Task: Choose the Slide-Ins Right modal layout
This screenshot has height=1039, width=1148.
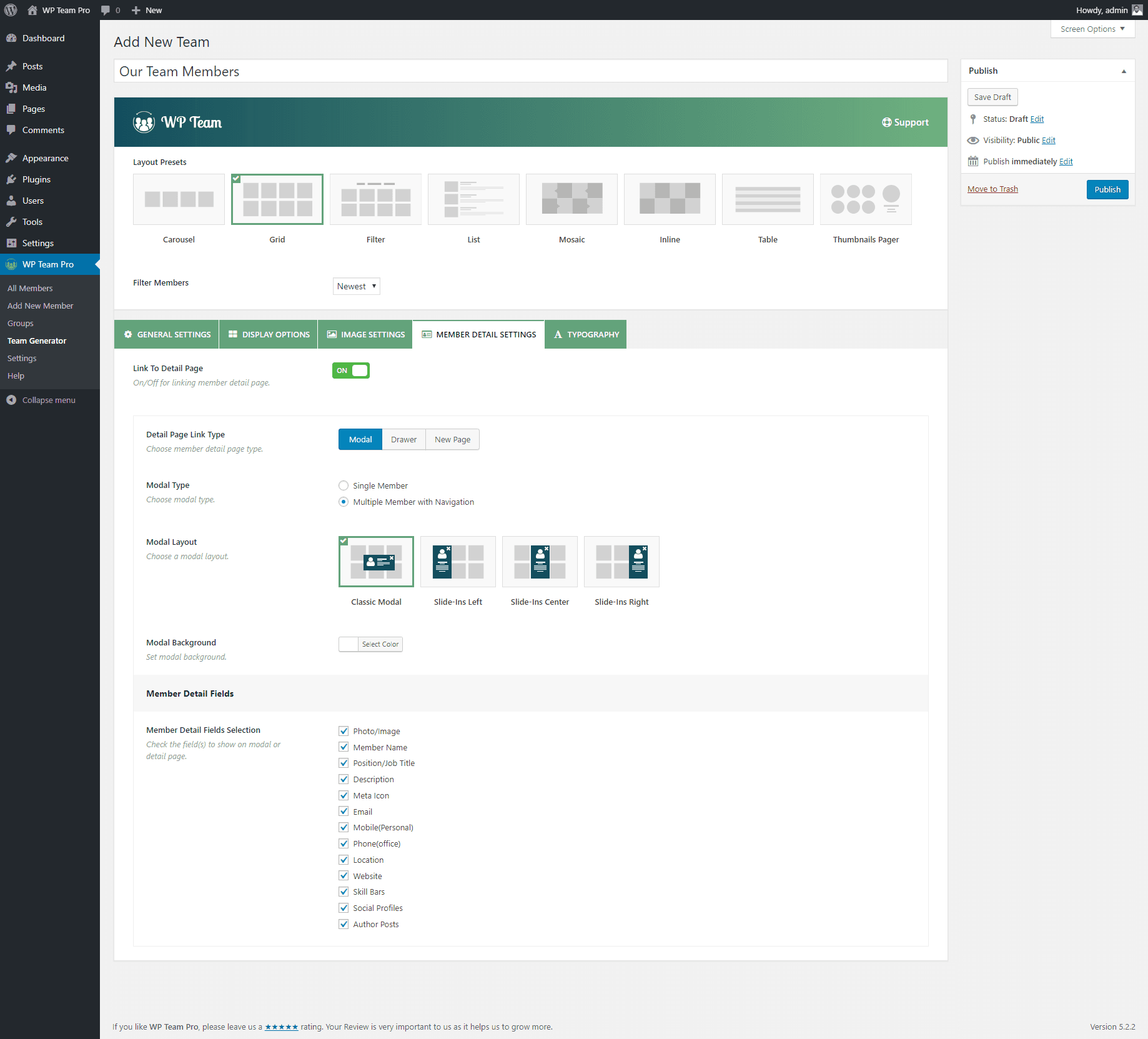Action: click(x=621, y=562)
